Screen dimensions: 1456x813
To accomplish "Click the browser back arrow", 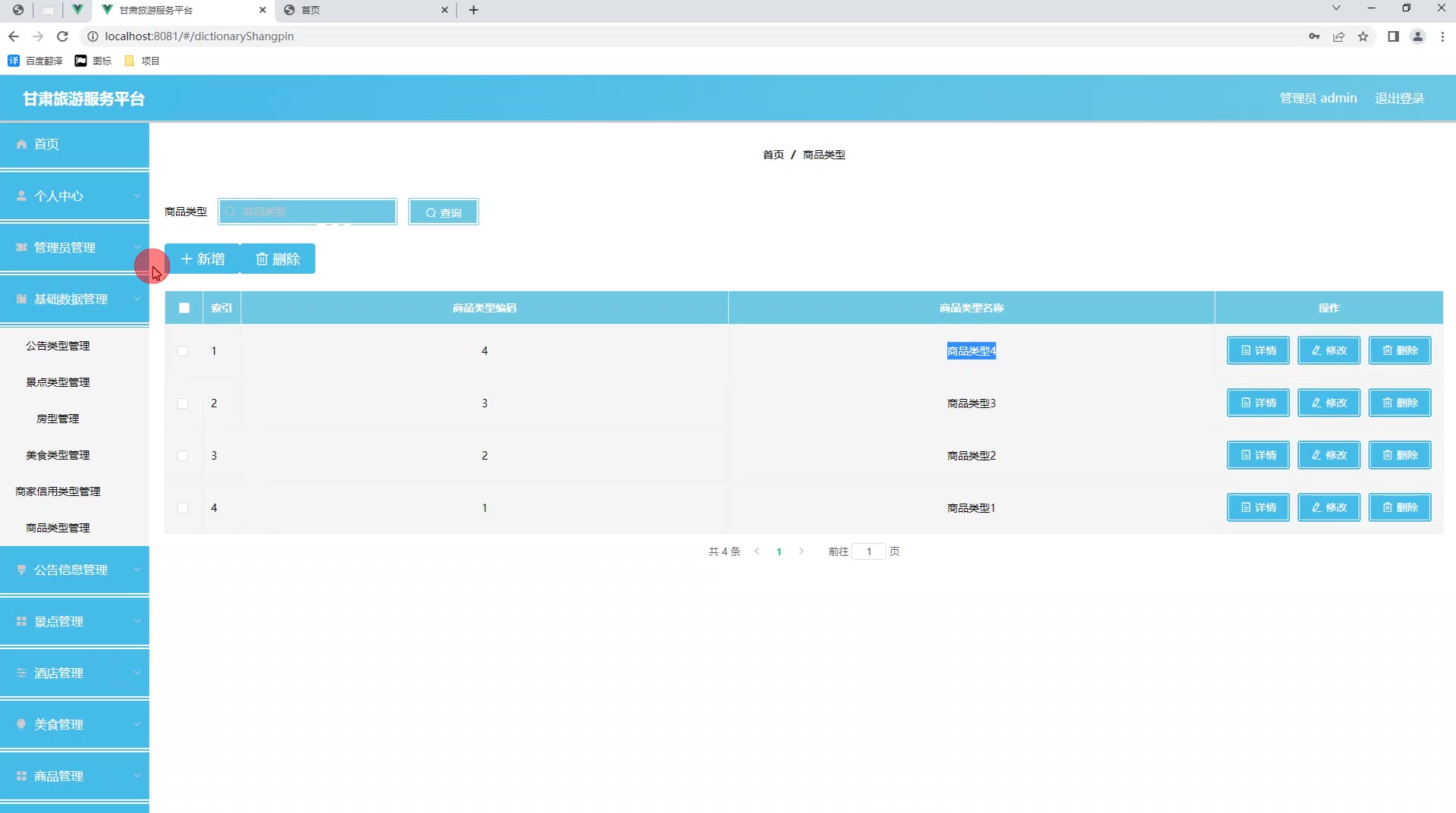I will click(x=14, y=36).
